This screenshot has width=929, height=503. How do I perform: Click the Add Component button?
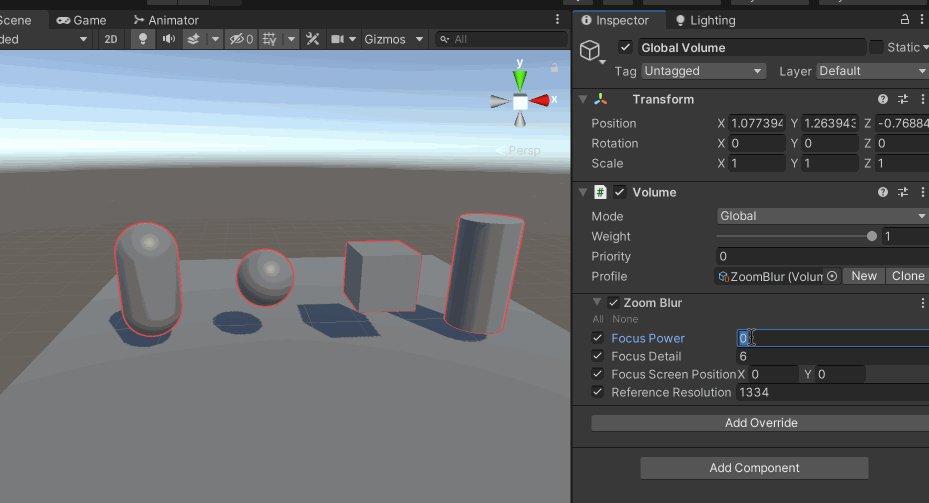[x=754, y=468]
